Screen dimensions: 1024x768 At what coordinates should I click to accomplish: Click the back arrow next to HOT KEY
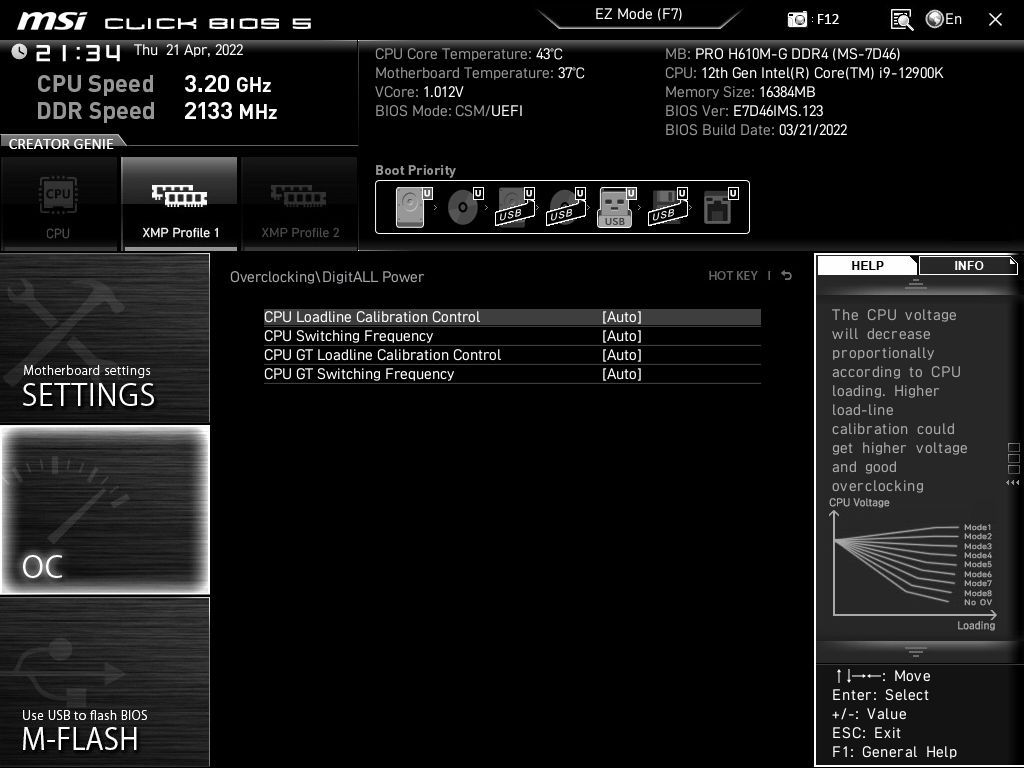[787, 276]
